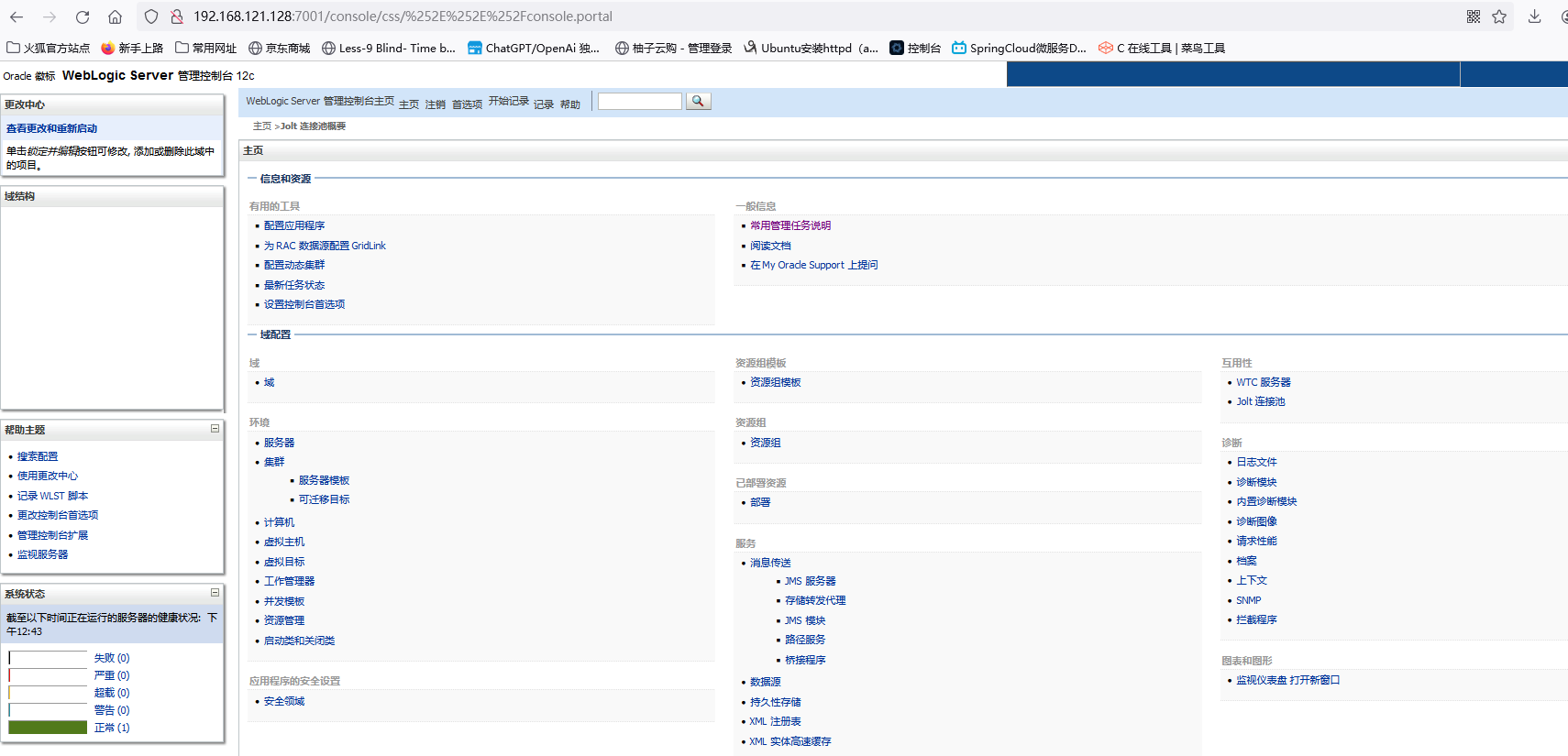Open the 域 link under domain configuration
The image size is (1568, 756).
pyautogui.click(x=269, y=382)
